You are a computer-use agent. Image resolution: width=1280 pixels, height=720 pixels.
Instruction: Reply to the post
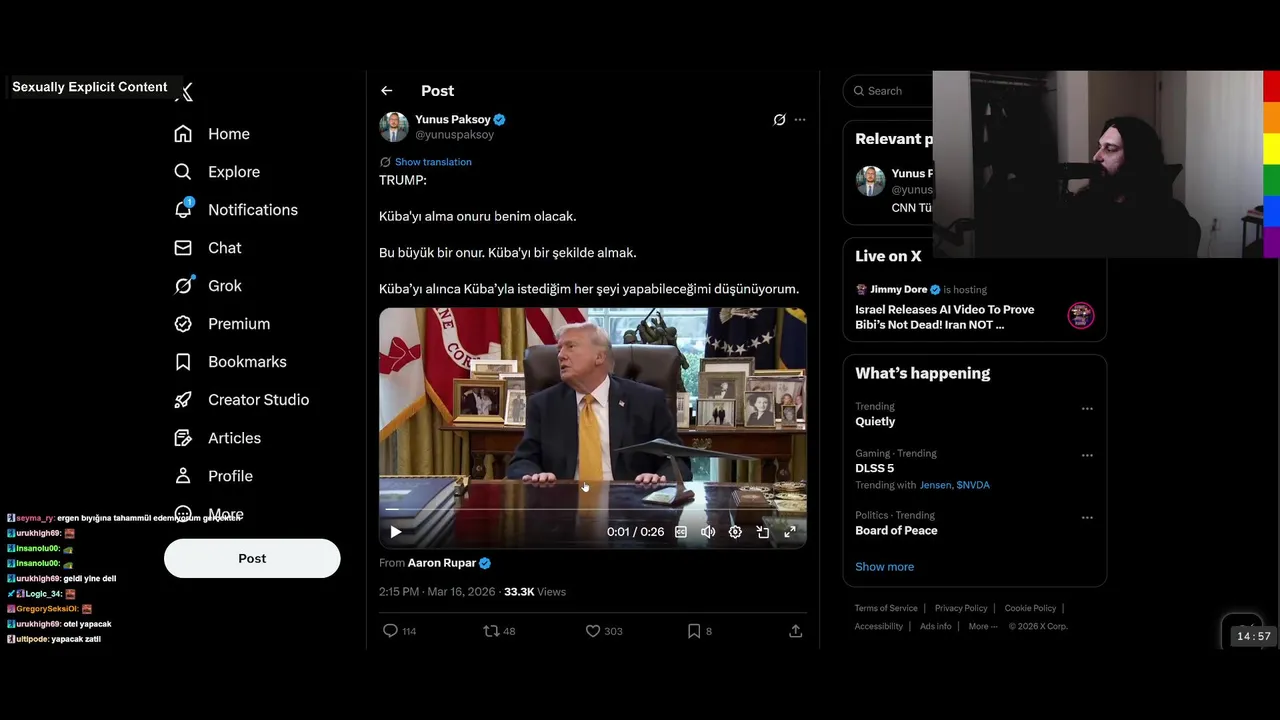pos(400,631)
